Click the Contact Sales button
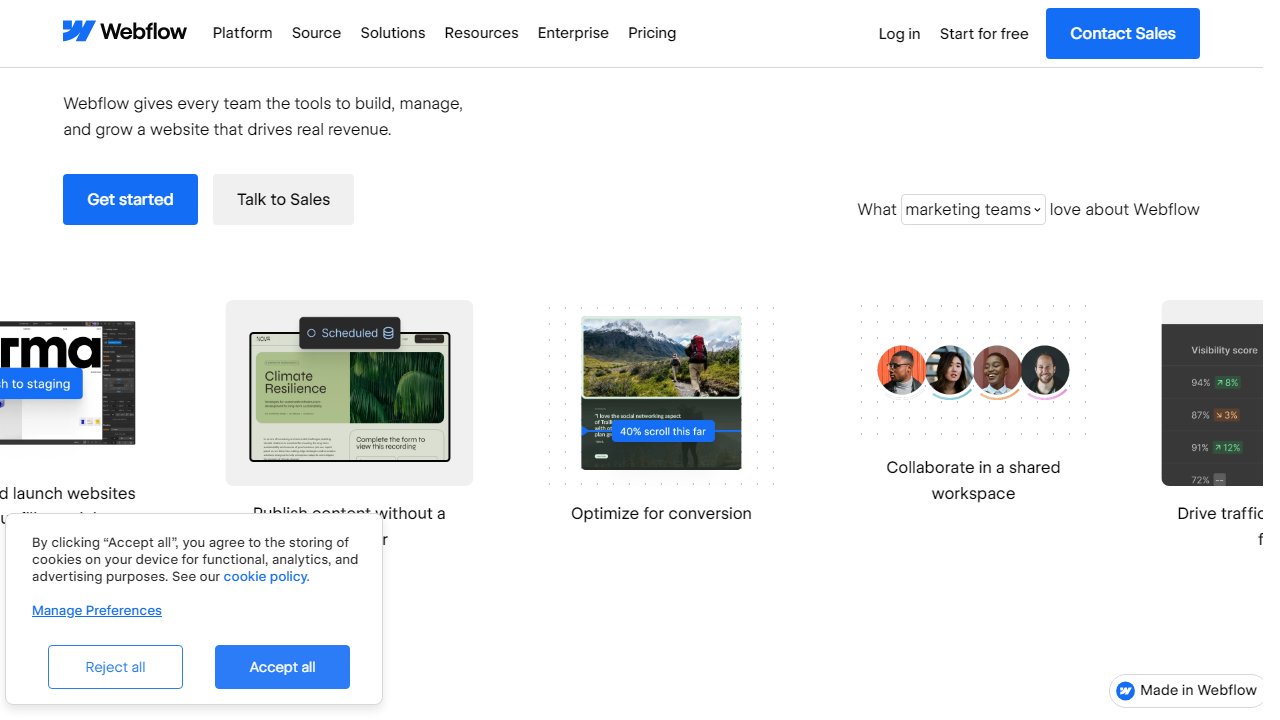Viewport: 1280px width, 720px height. pyautogui.click(x=1122, y=34)
